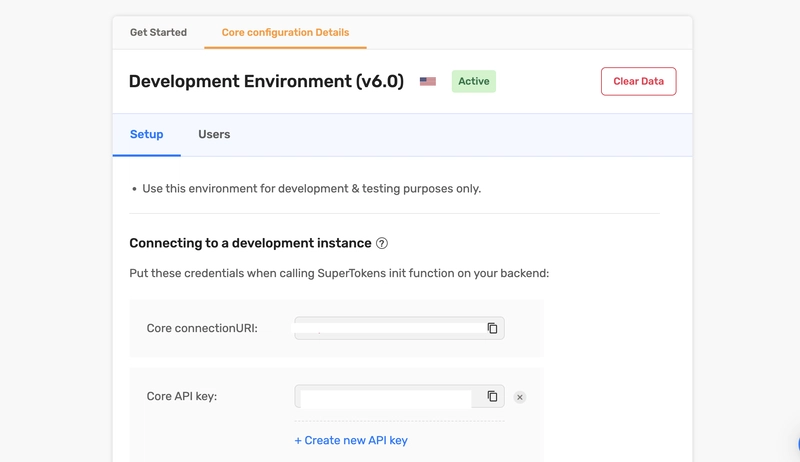Focus the Core connectionURI field
The width and height of the screenshot is (800, 462).
point(399,328)
